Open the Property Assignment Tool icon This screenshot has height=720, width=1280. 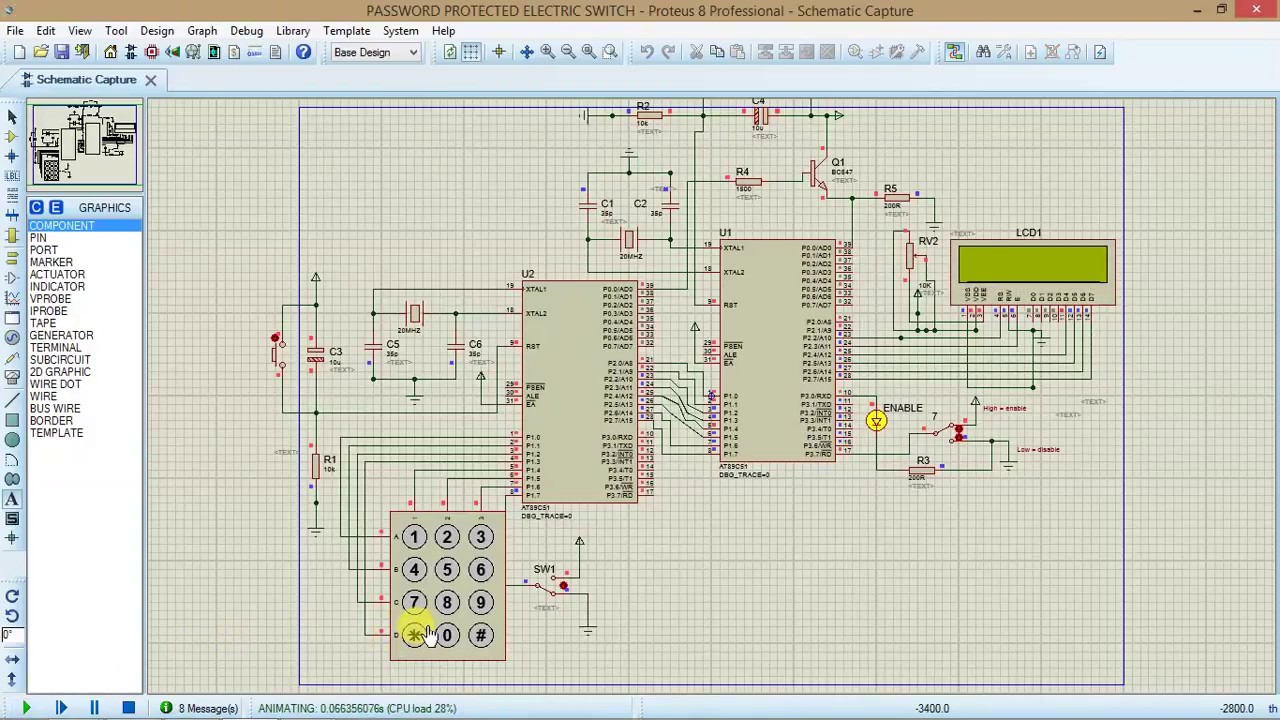(x=1003, y=52)
